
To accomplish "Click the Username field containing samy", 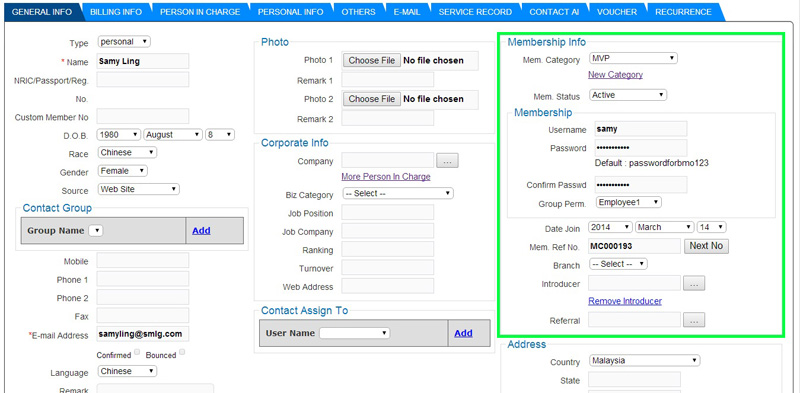I will click(x=641, y=129).
